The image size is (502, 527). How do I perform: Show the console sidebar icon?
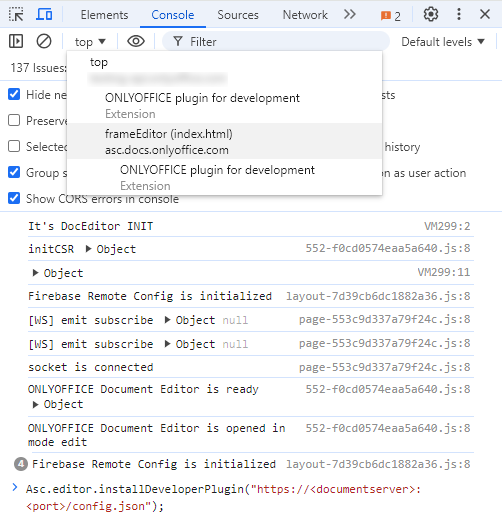pyautogui.click(x=16, y=41)
